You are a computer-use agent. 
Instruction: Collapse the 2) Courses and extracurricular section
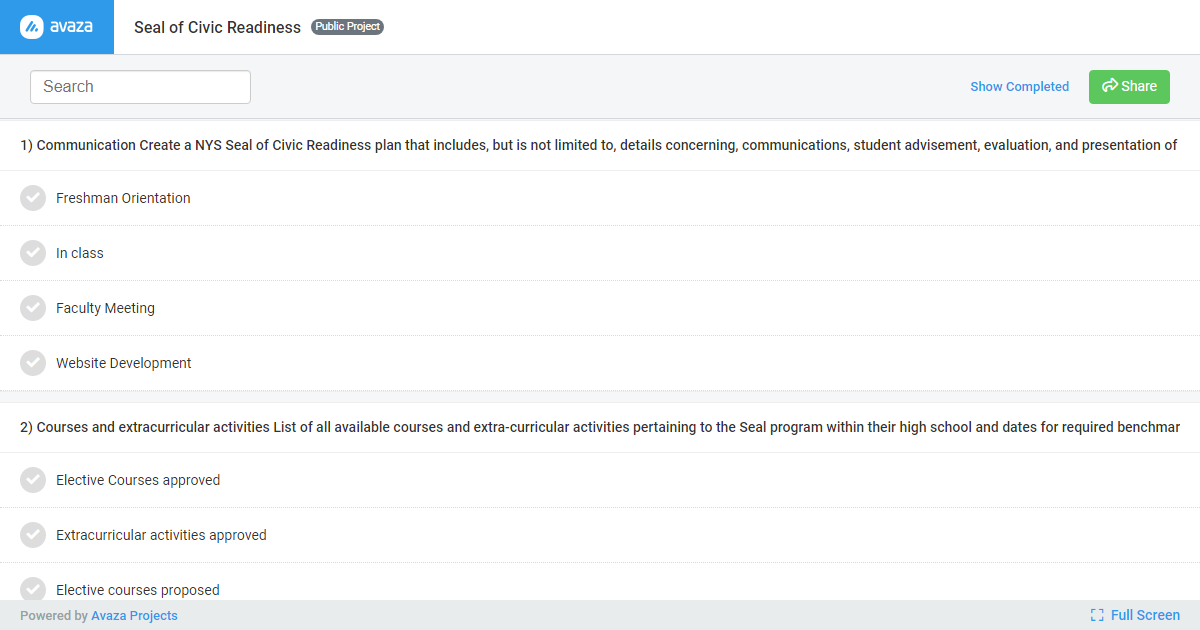pos(600,427)
